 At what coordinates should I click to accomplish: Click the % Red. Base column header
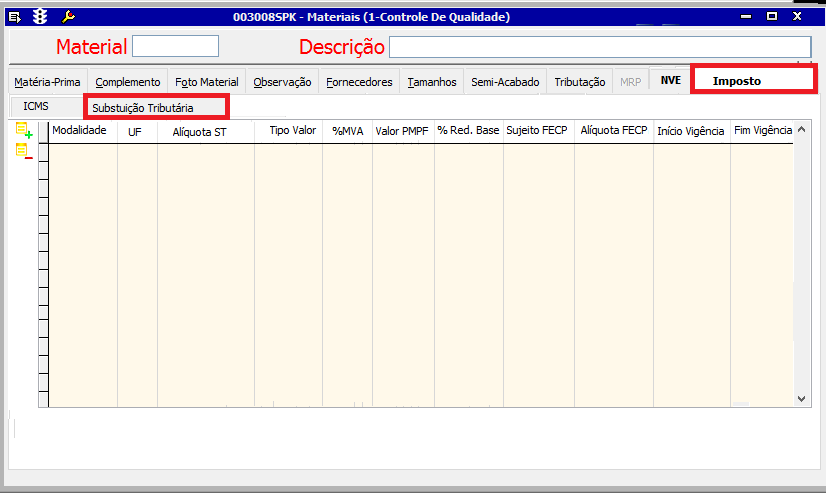[x=469, y=131]
